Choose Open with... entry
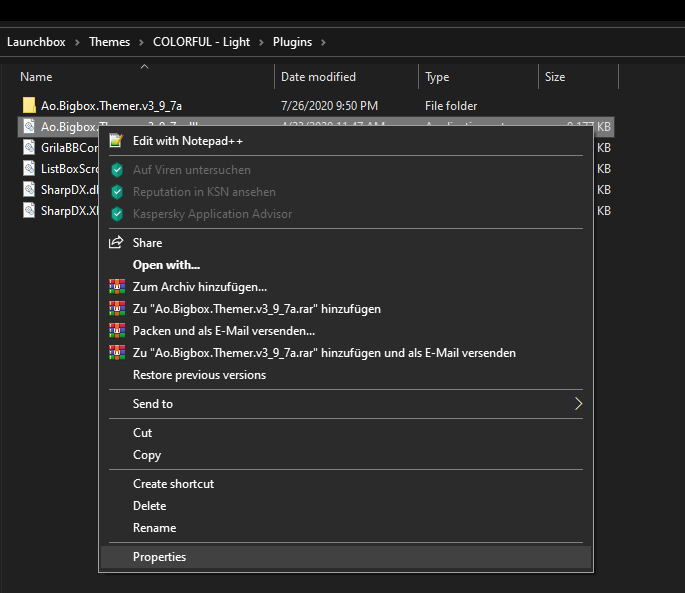Viewport: 685px width, 593px height. coord(346,265)
